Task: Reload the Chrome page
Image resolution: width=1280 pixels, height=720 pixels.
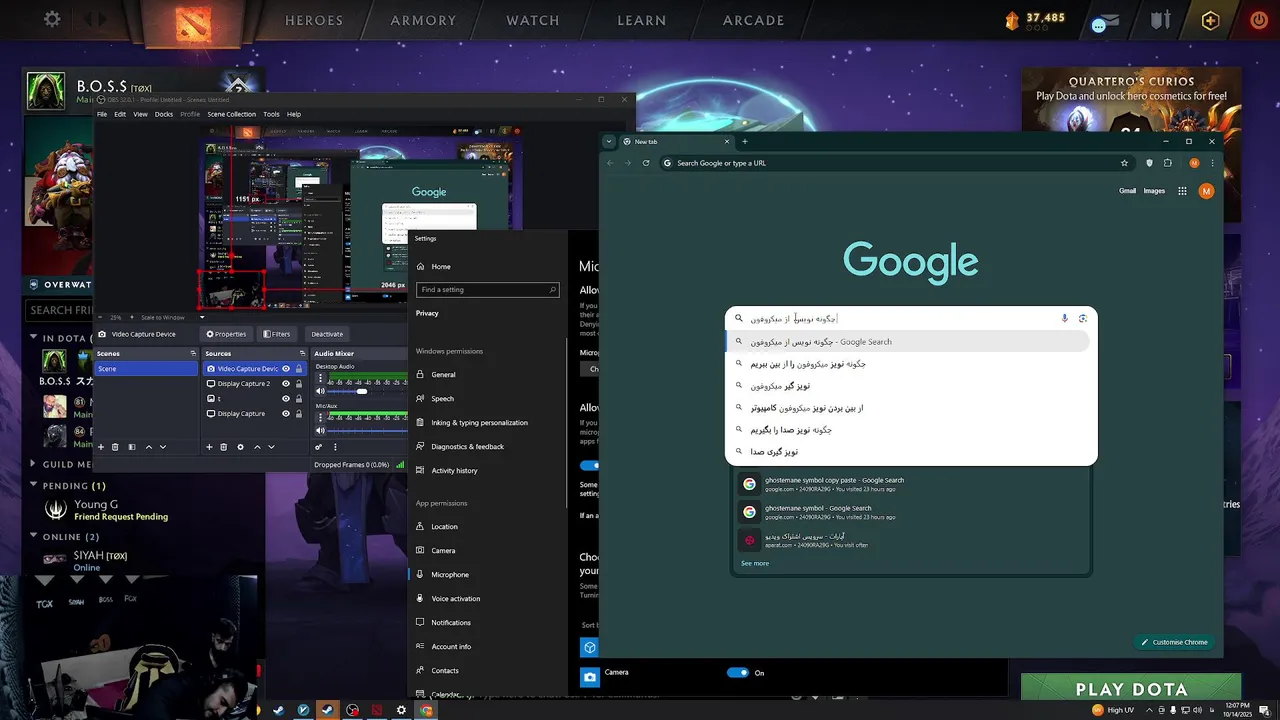Action: [x=646, y=163]
